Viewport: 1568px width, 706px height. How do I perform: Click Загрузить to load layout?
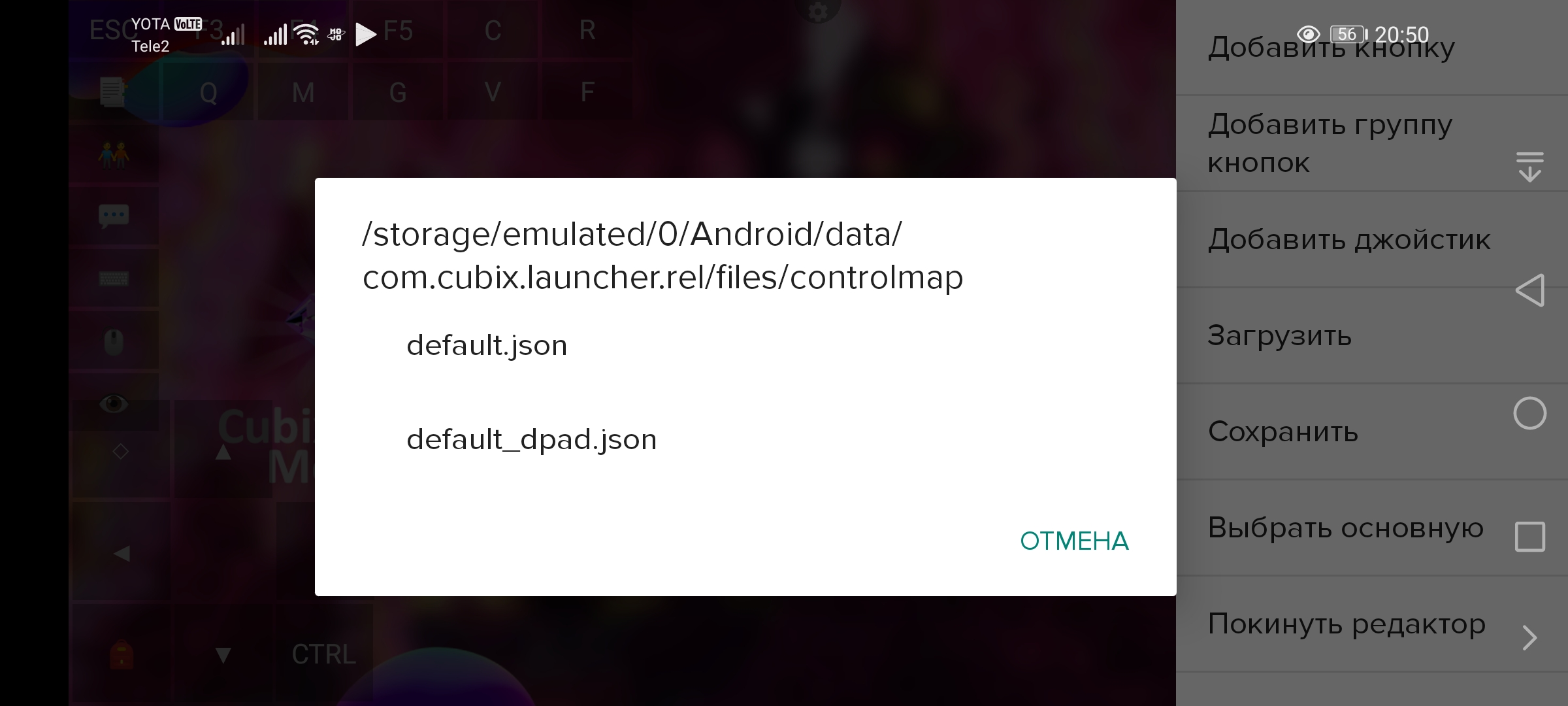[x=1372, y=336]
